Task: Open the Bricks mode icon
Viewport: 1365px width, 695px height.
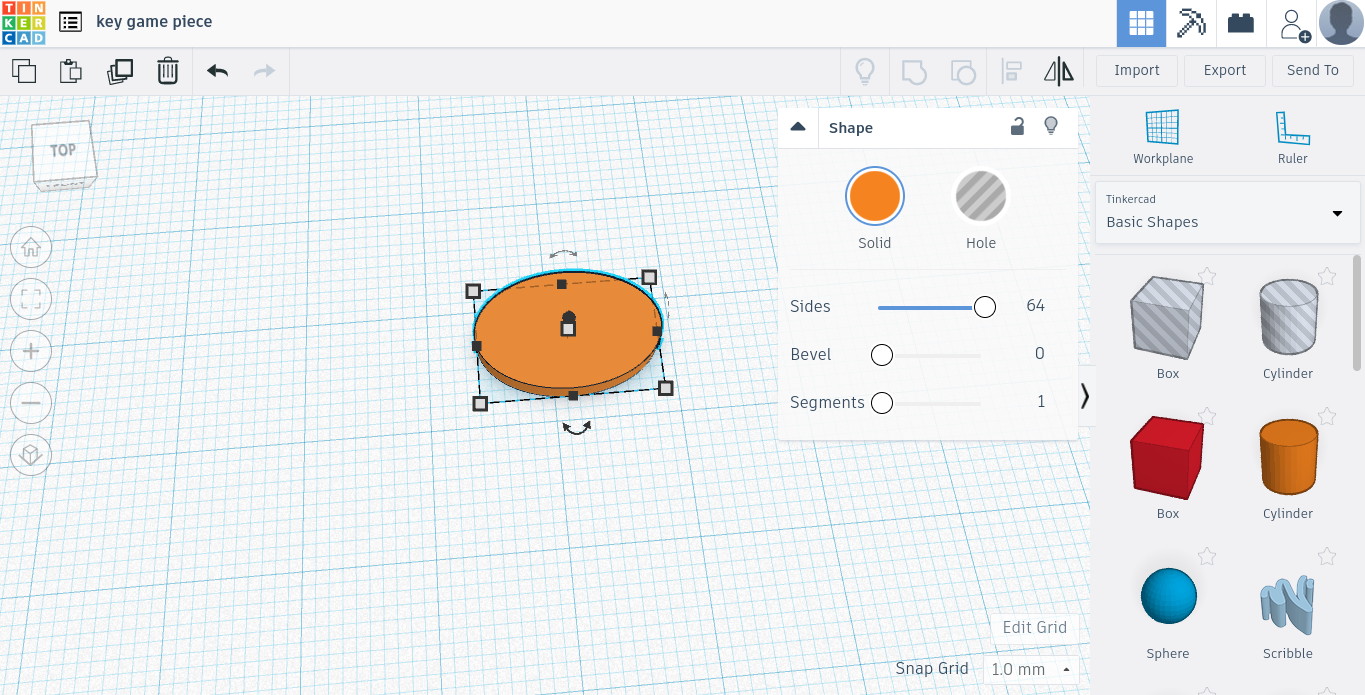Action: point(1241,23)
